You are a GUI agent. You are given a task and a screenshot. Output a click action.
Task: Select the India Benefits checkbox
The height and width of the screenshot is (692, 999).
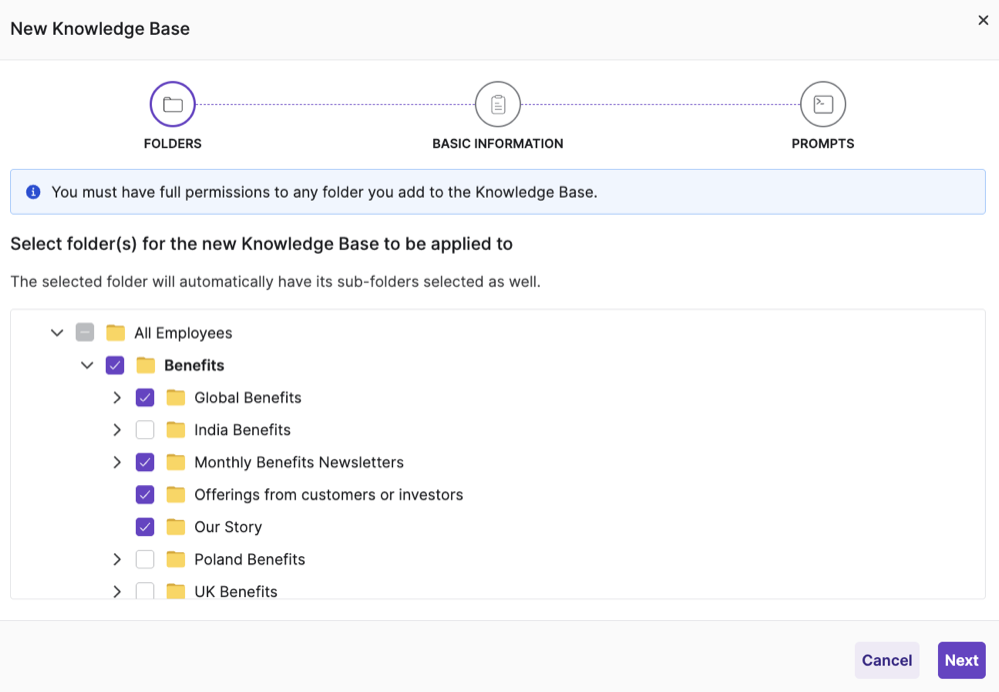tap(145, 430)
